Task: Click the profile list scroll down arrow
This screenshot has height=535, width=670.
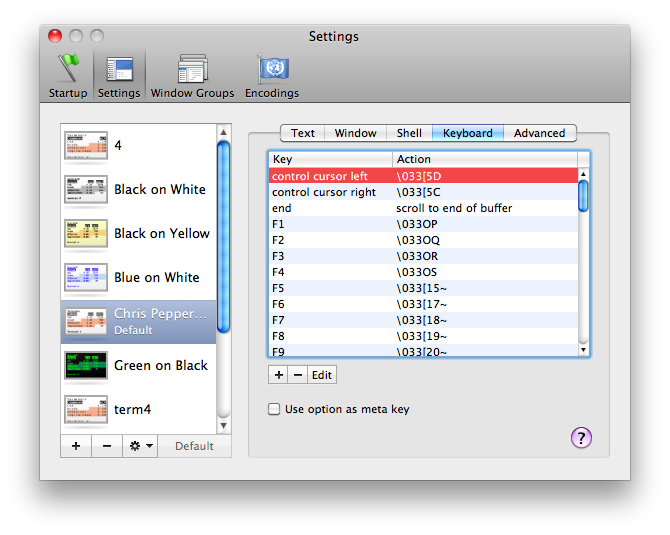Action: point(223,426)
